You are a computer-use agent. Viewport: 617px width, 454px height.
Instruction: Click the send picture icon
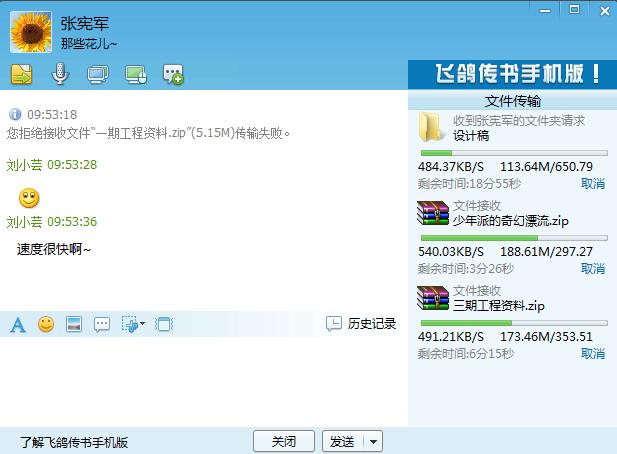coord(74,324)
